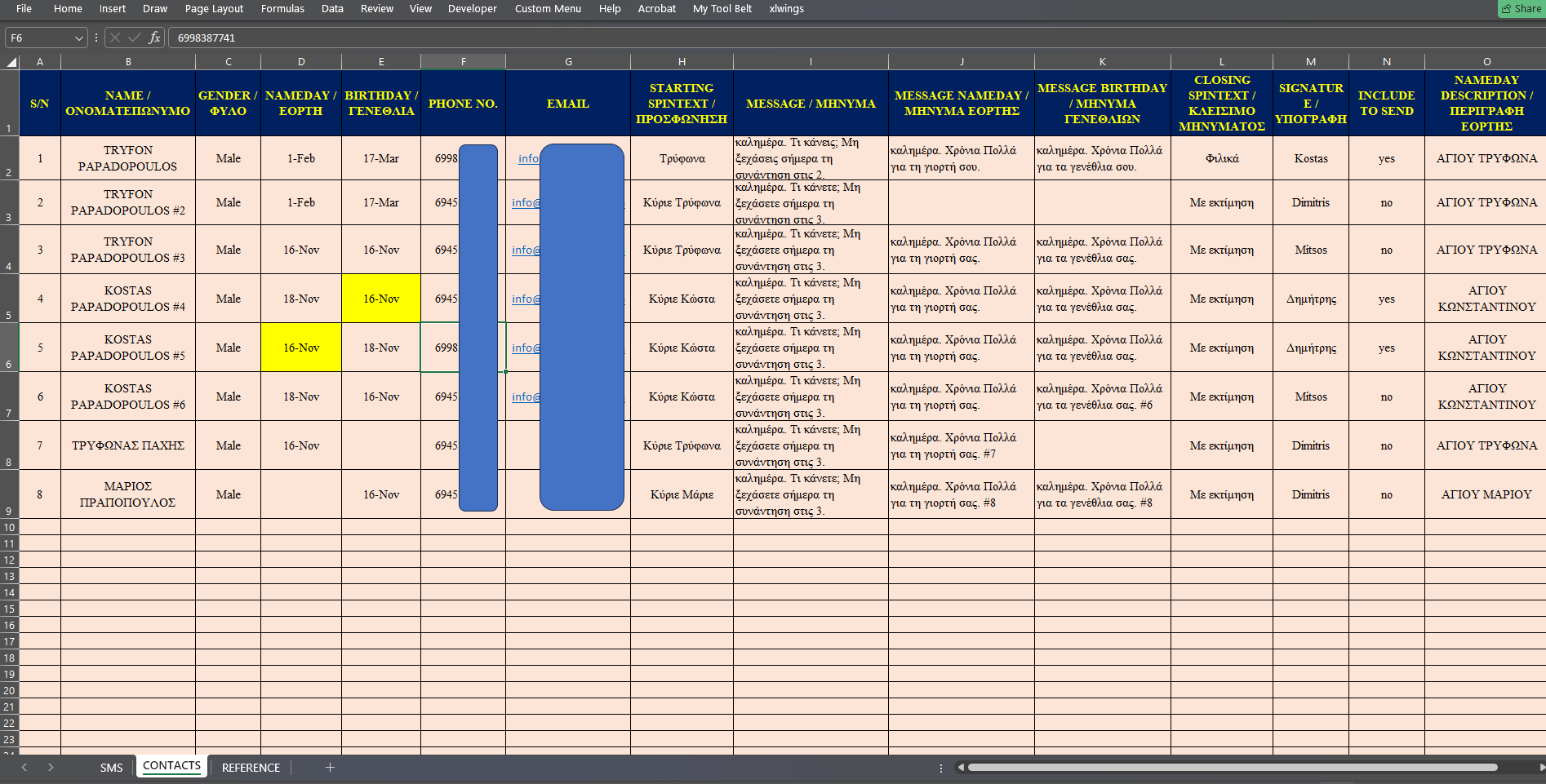This screenshot has height=784, width=1546.
Task: Click the Select All corner triangle
Action: click(x=11, y=62)
